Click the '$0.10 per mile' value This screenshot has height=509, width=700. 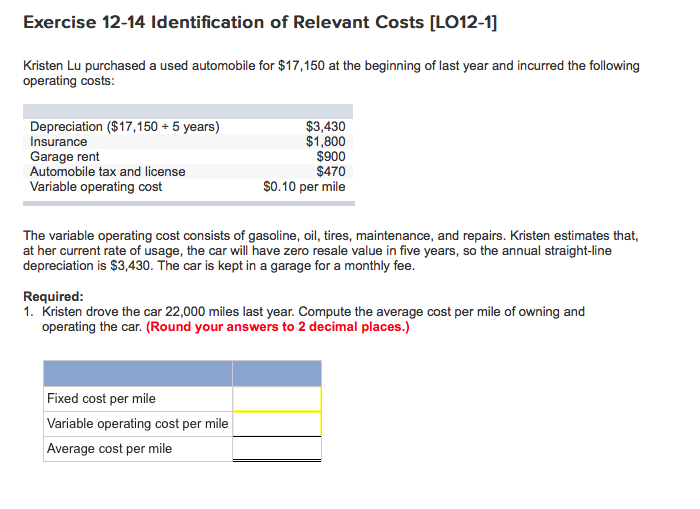[304, 187]
